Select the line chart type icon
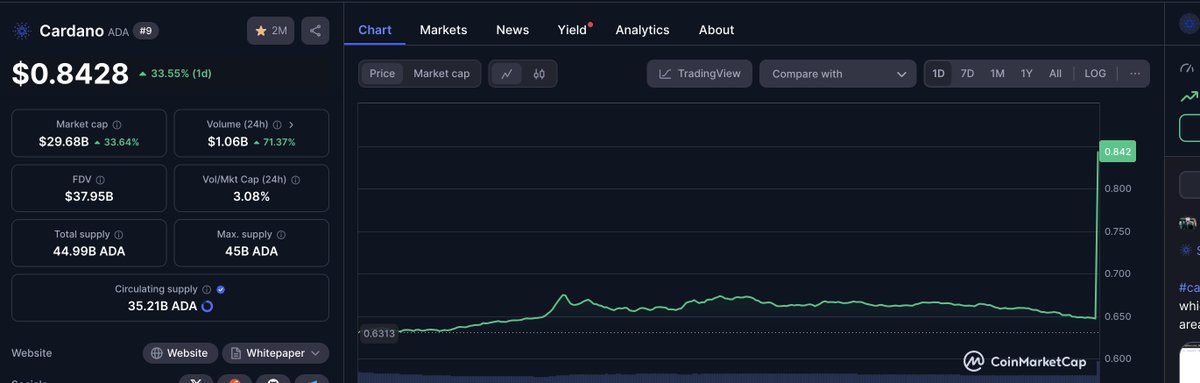This screenshot has width=1200, height=383. click(x=507, y=73)
